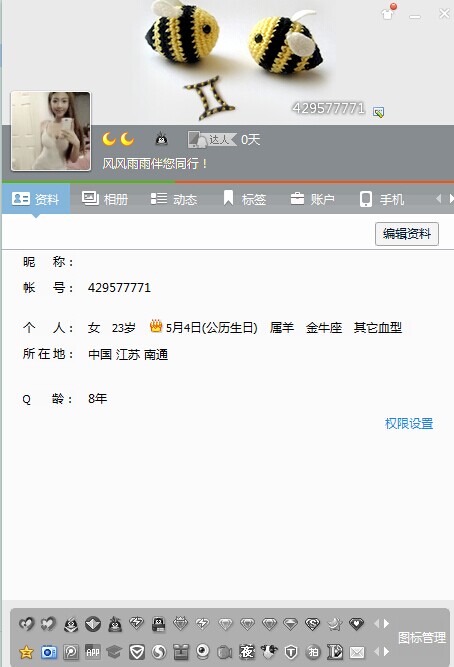Click the D flag icon
The image size is (454, 667).
pyautogui.click(x=335, y=652)
